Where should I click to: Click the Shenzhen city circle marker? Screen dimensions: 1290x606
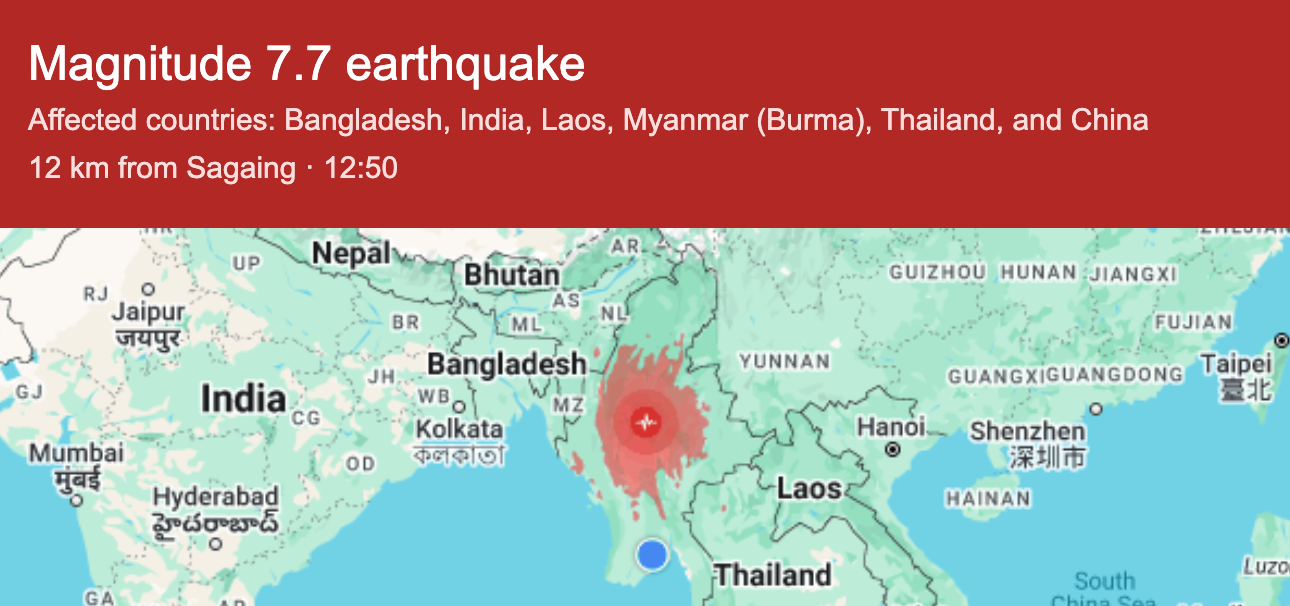coord(1096,409)
